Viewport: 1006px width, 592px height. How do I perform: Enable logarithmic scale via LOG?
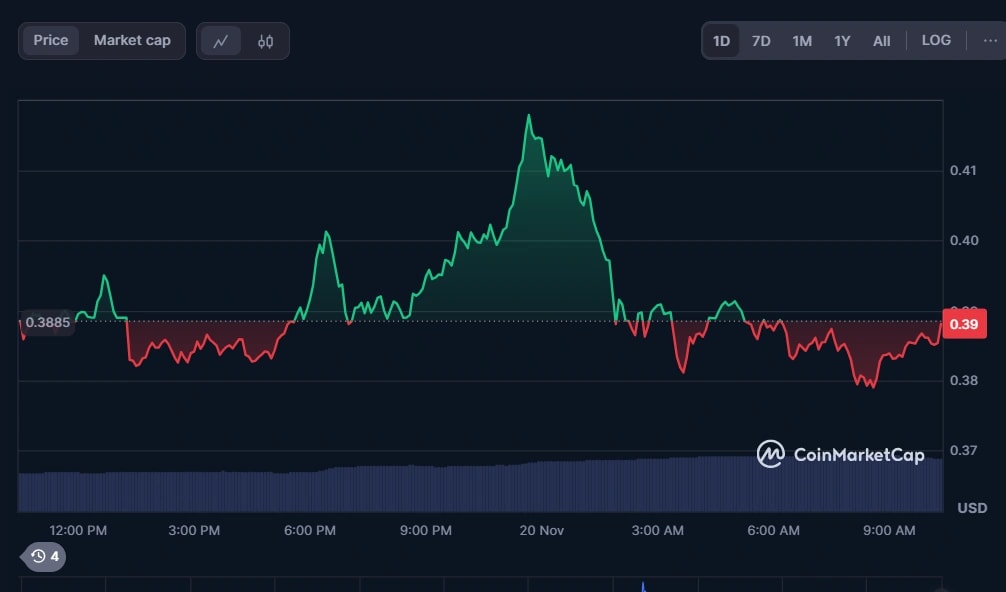[935, 40]
